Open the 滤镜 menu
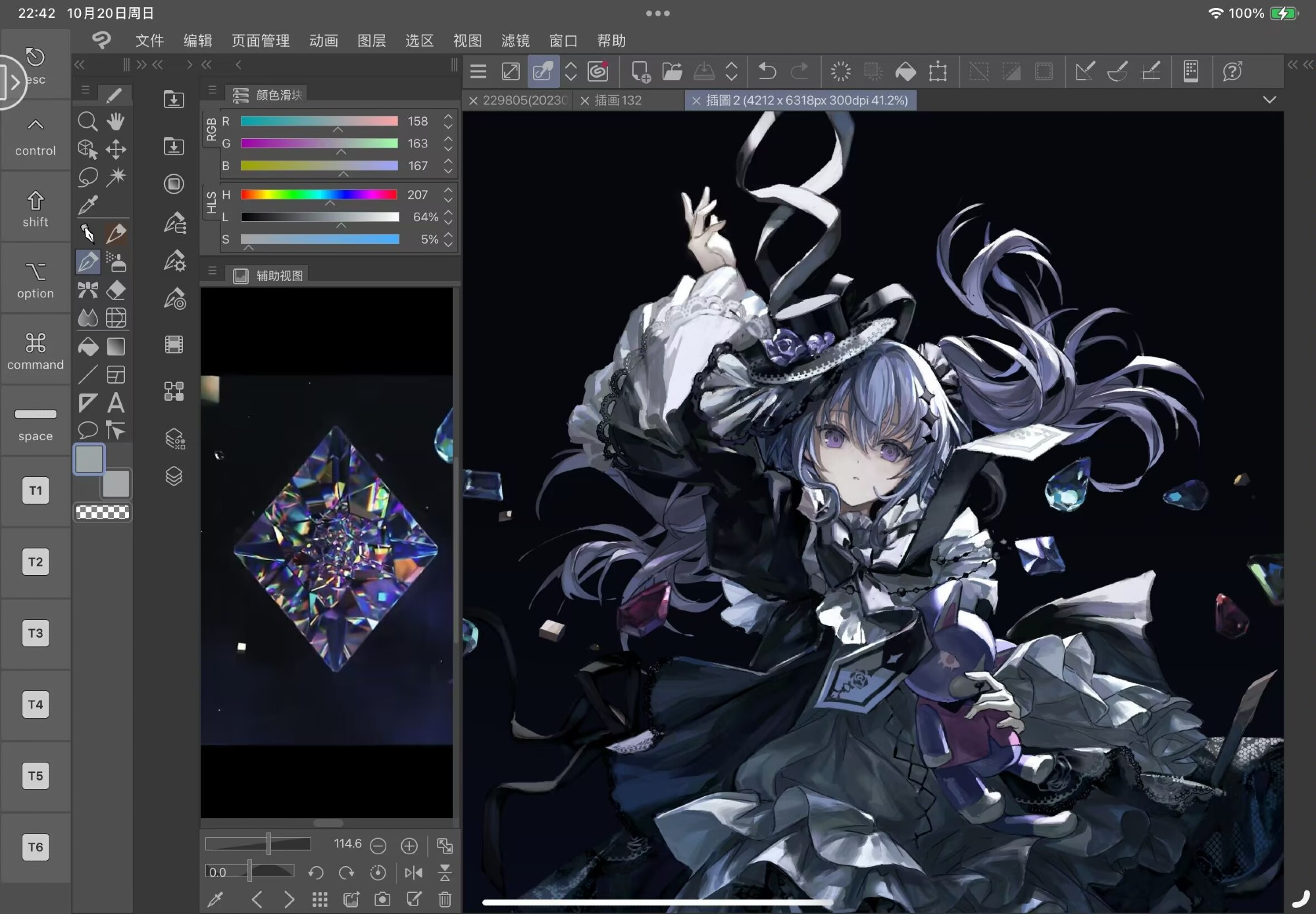This screenshot has height=914, width=1316. [x=515, y=41]
